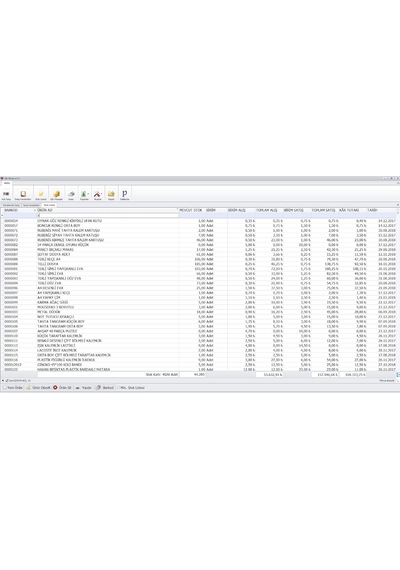Screen dimensions: 400x570
Task: Click the TOPLAM ALIŞ column header
Action: coord(269,210)
